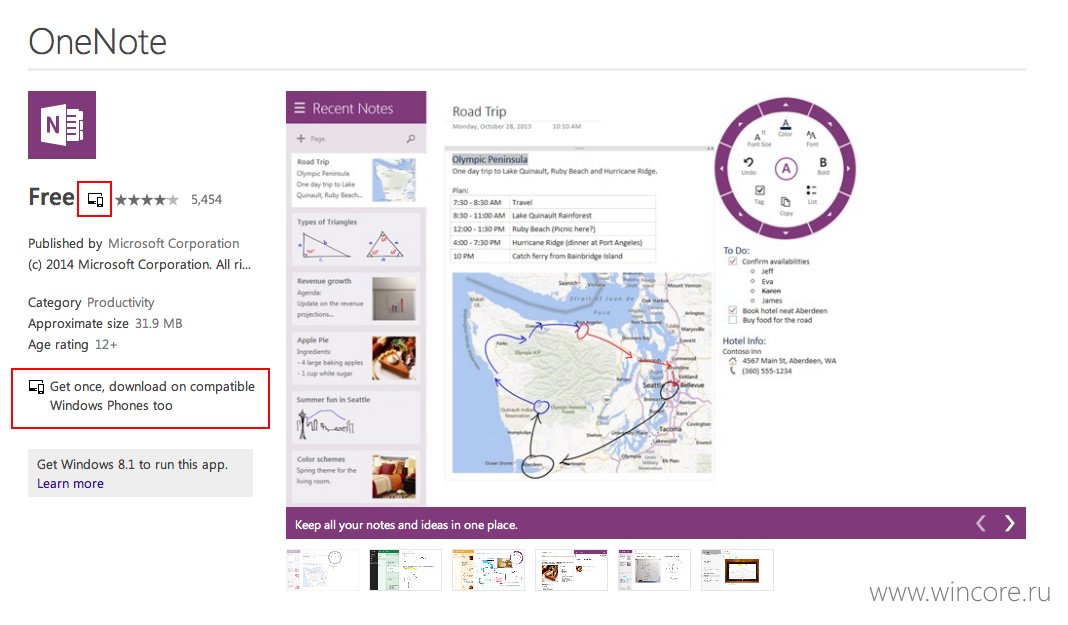Click the Approximate size 31.9 MB text
The width and height of the screenshot is (1068, 625).
tap(105, 323)
